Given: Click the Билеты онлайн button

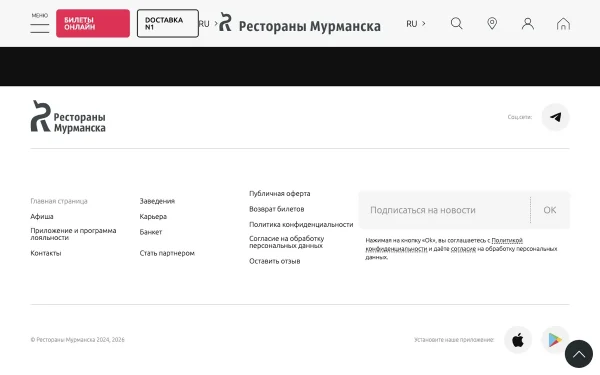Looking at the screenshot, I should click(x=93, y=23).
